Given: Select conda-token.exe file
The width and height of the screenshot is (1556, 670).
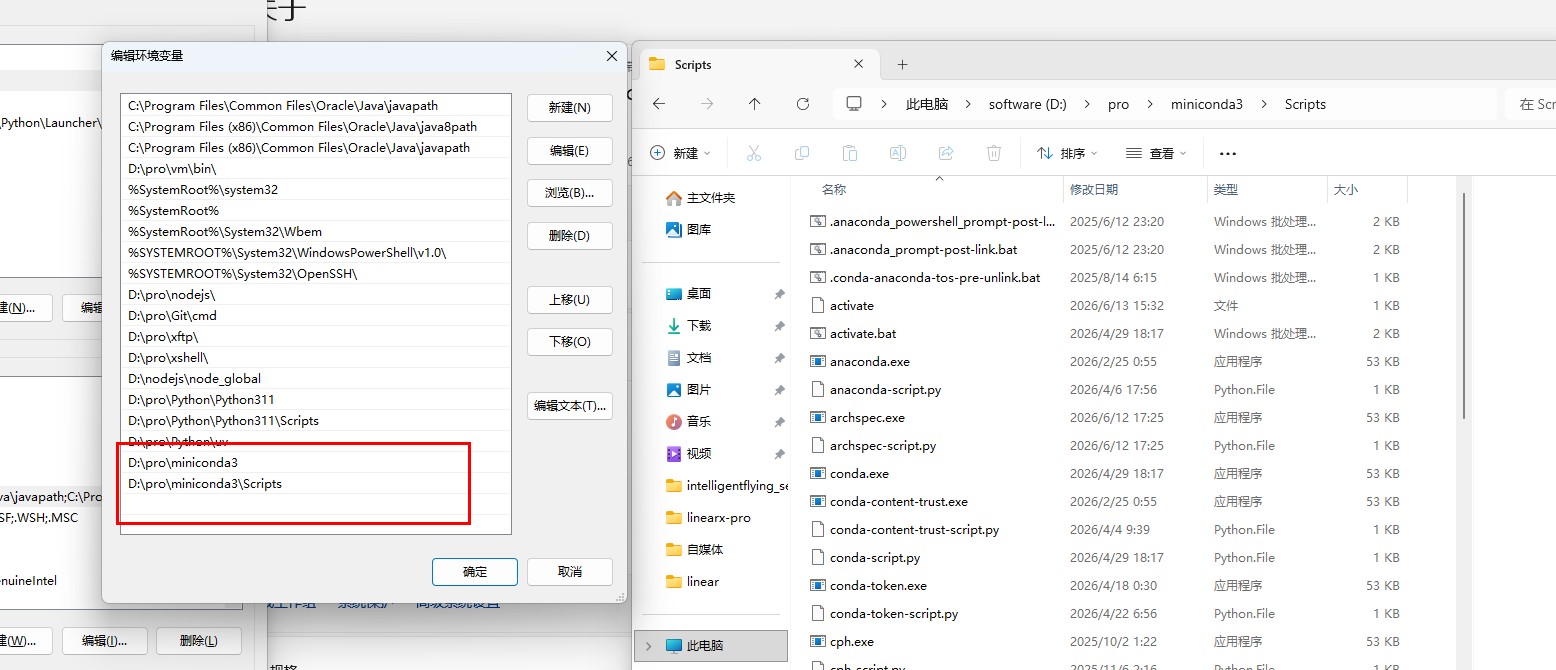Looking at the screenshot, I should (x=878, y=586).
